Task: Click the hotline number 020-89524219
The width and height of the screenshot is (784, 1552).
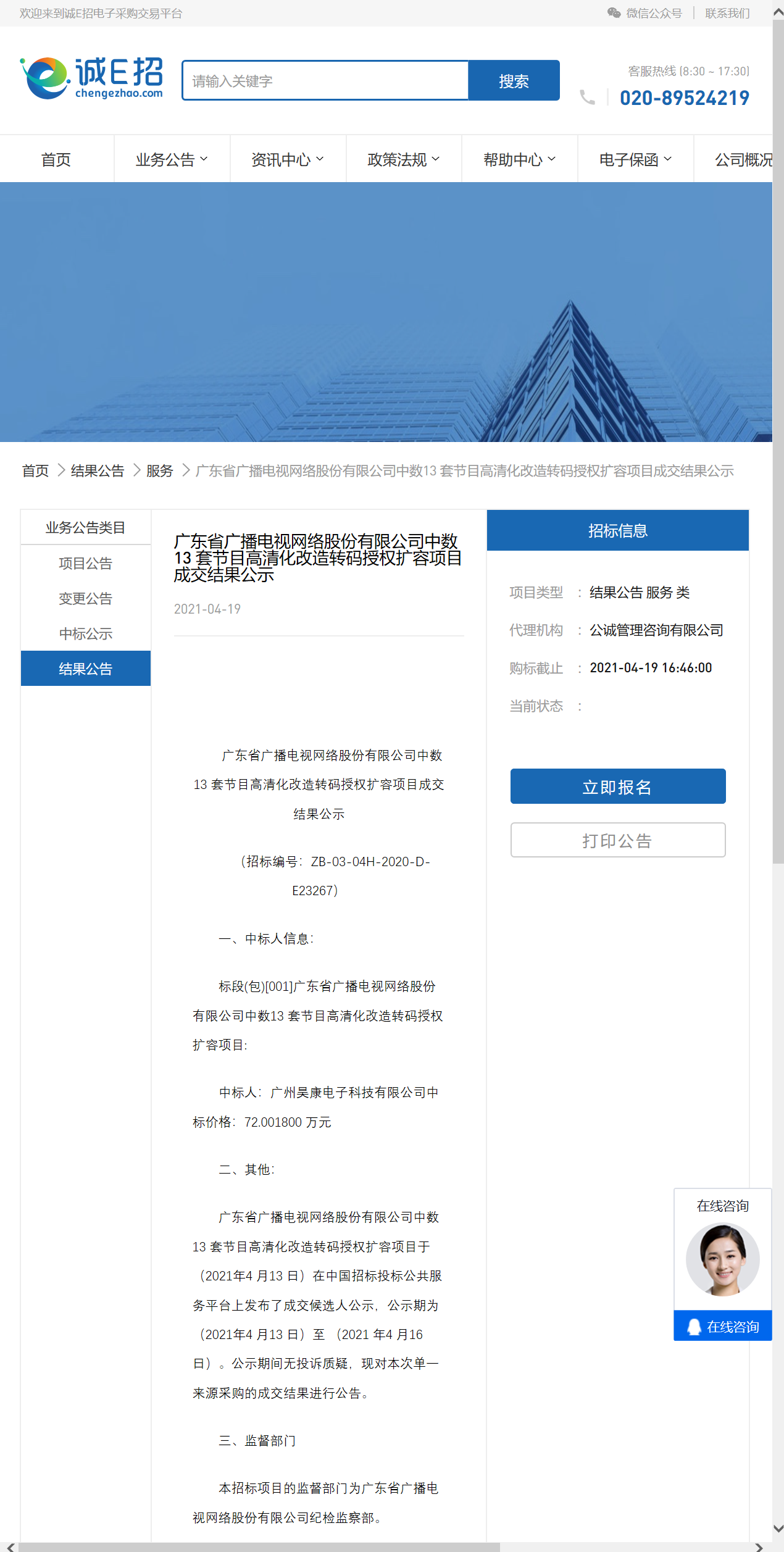Action: (685, 98)
